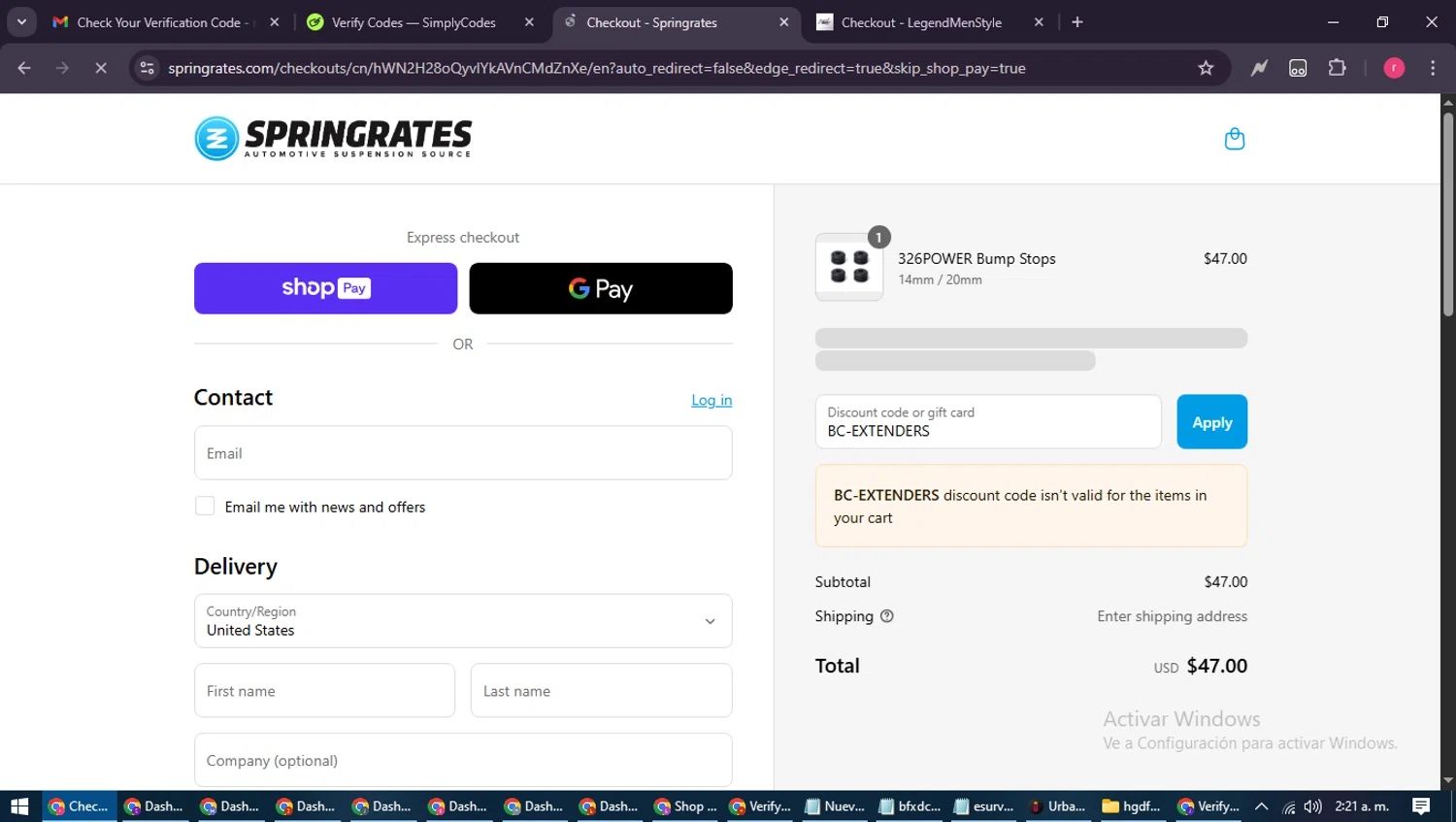Tick the Email me with news and offers checkbox

(x=205, y=506)
